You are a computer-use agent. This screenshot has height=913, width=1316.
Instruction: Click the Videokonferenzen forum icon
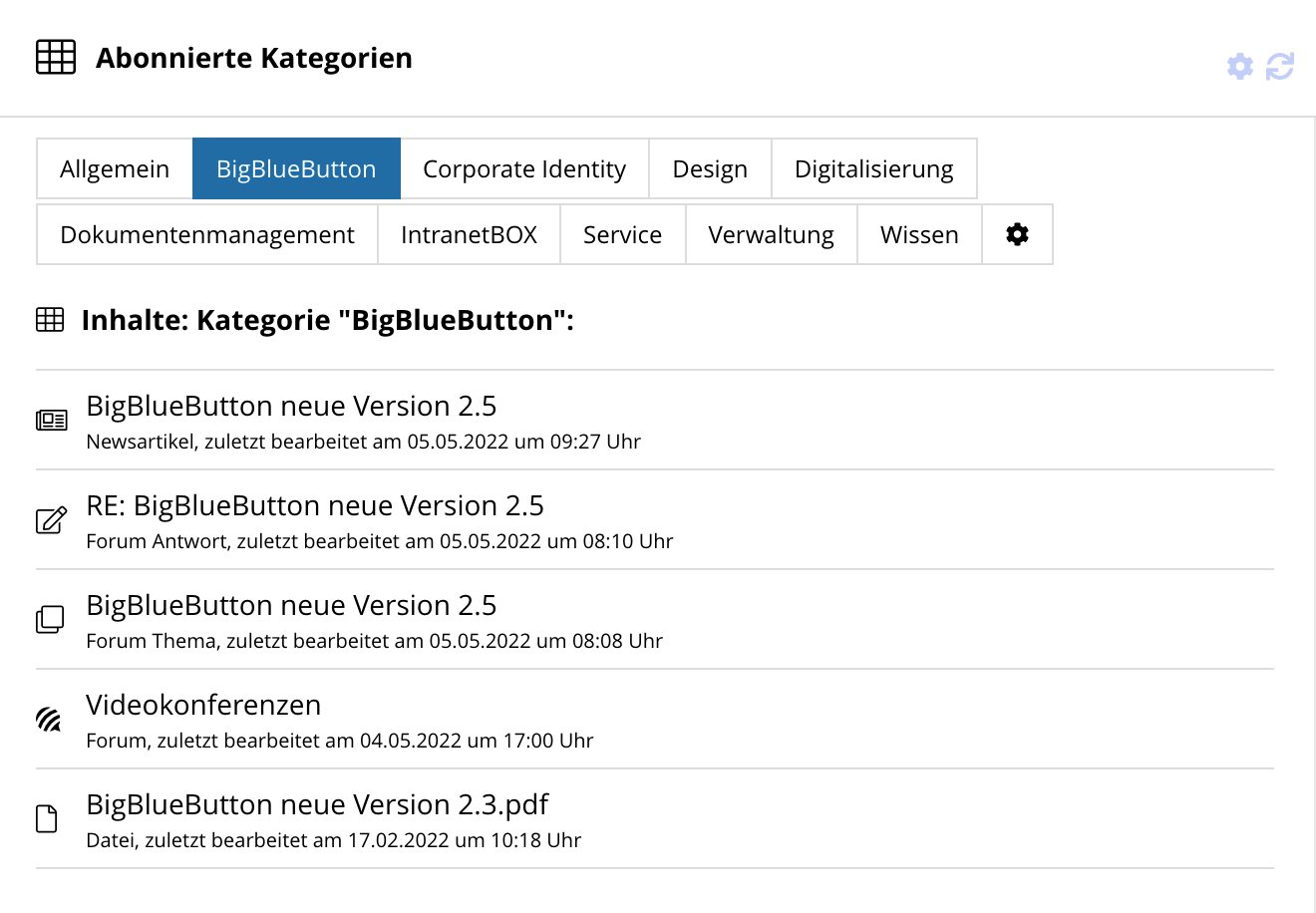point(49,719)
